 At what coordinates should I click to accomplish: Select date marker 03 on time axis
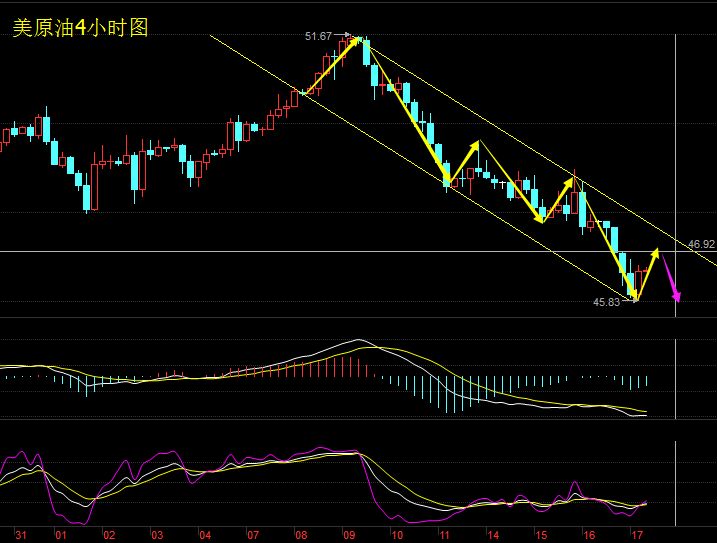(157, 535)
